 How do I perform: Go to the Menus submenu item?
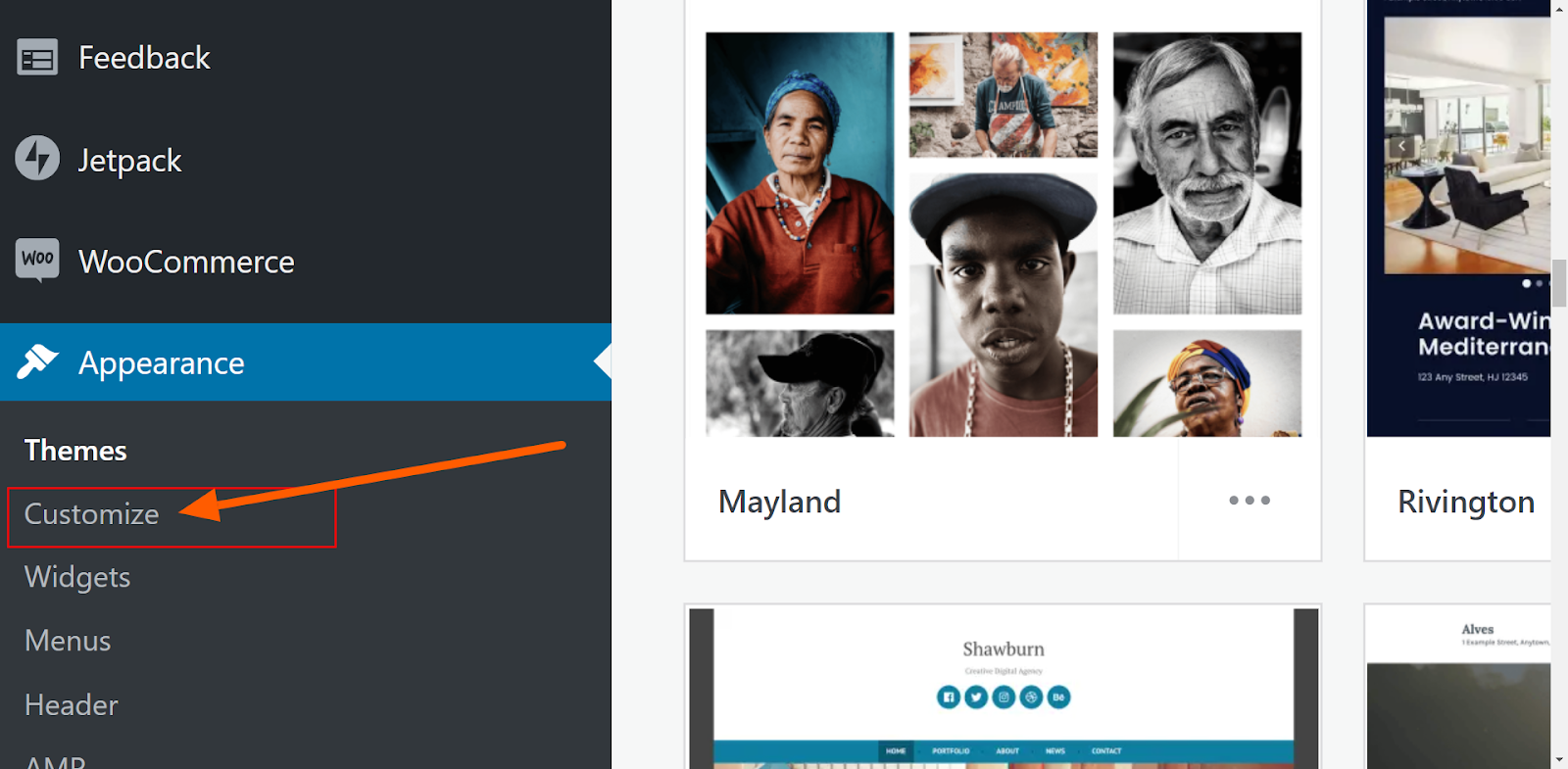[x=68, y=641]
